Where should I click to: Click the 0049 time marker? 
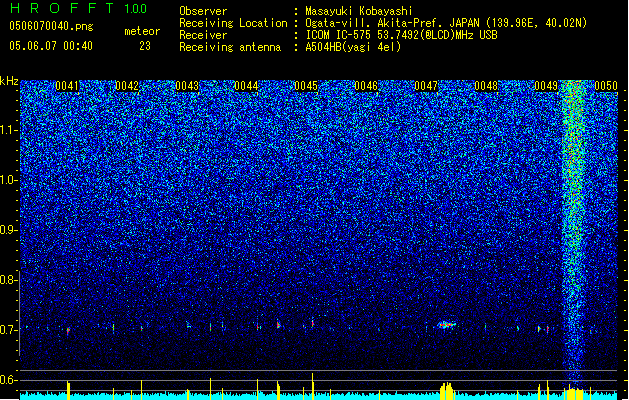click(x=546, y=86)
